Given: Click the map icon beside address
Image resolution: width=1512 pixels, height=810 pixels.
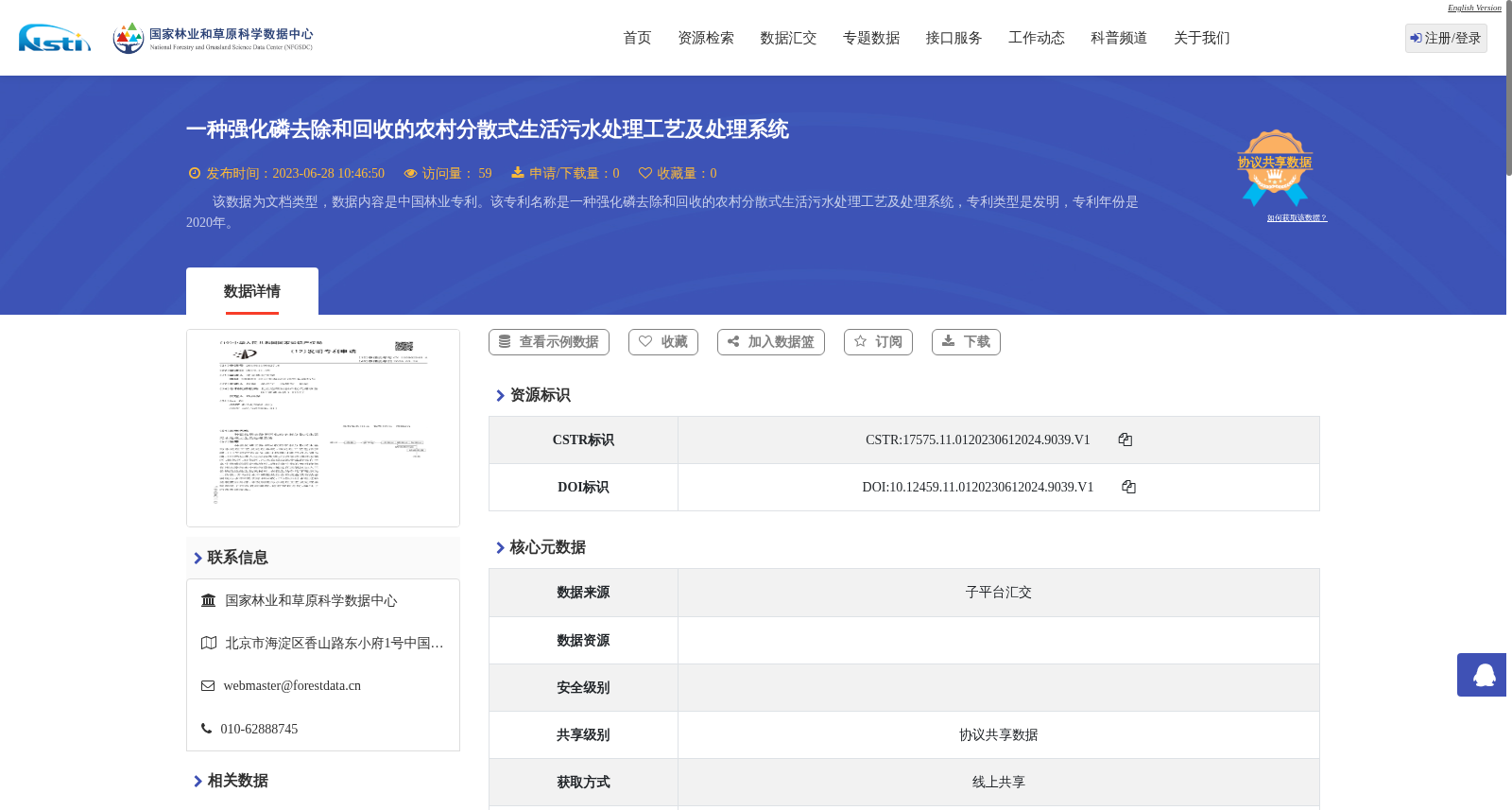Looking at the screenshot, I should [209, 643].
